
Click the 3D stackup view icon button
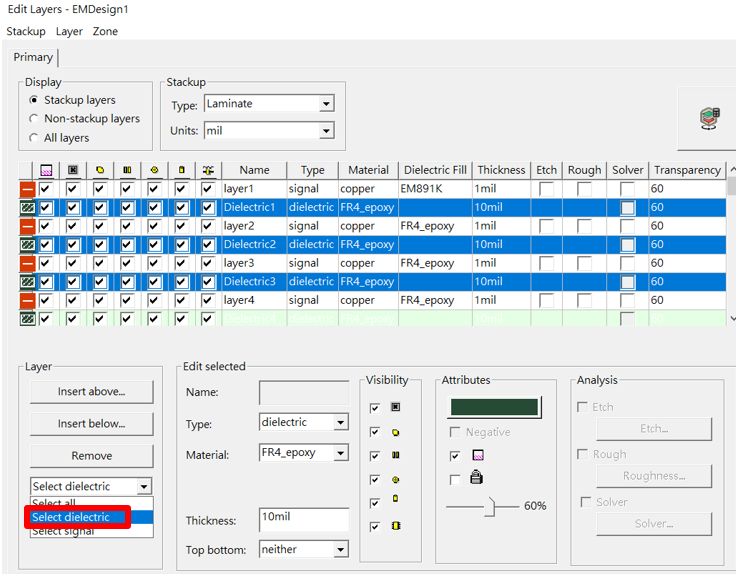pyautogui.click(x=709, y=118)
